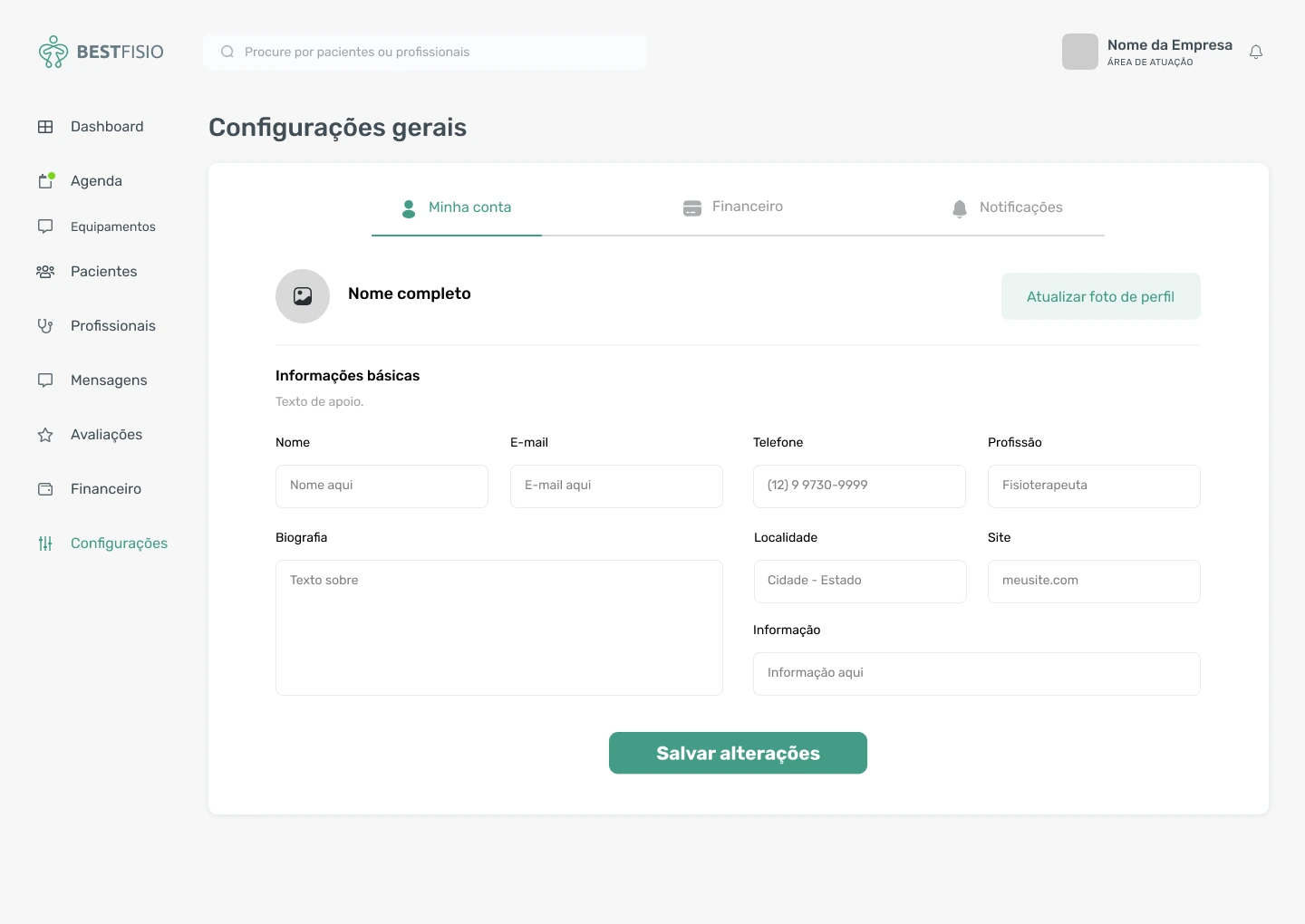Click the company avatar in header
1305x924 pixels.
point(1080,52)
